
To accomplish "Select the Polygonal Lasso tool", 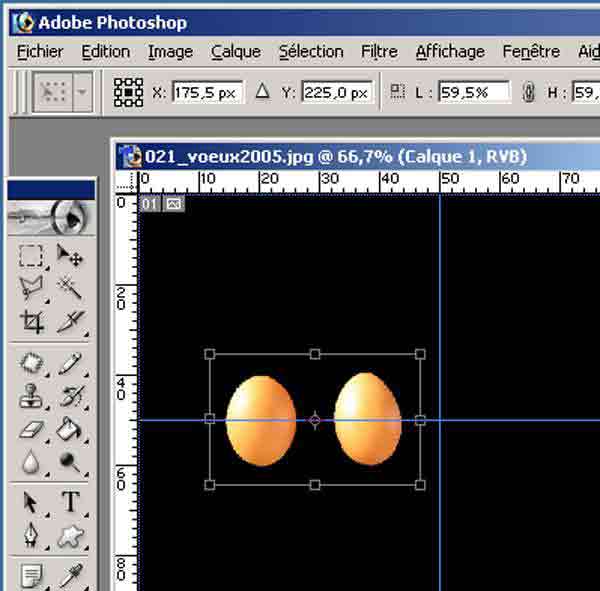I will click(x=31, y=288).
